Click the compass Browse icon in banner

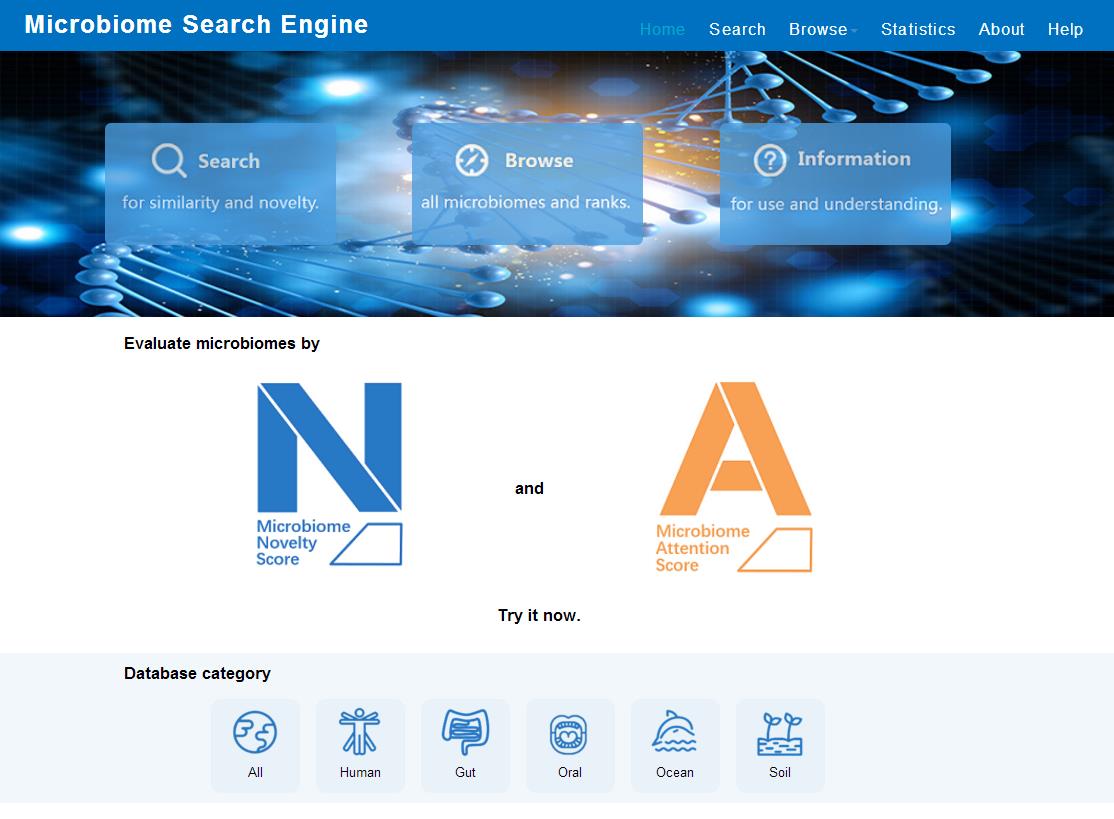tap(472, 160)
